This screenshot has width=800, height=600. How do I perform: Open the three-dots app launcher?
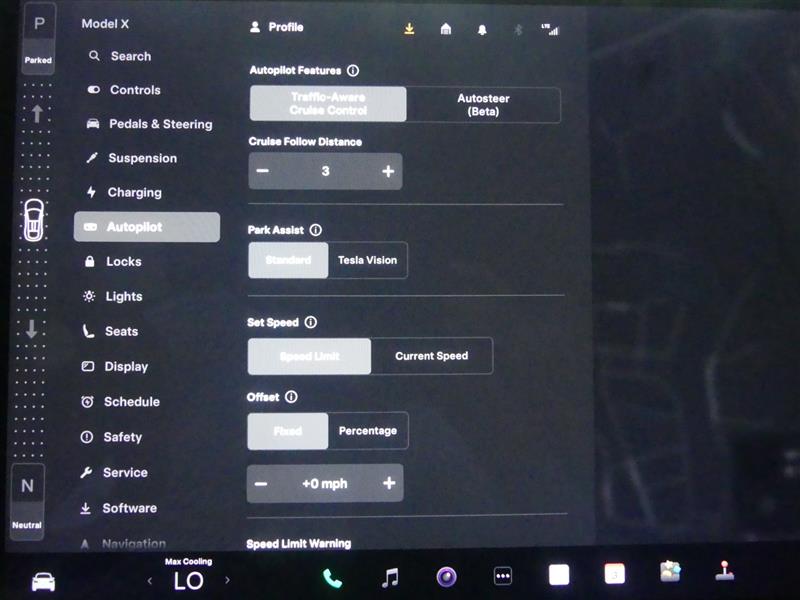coord(503,577)
